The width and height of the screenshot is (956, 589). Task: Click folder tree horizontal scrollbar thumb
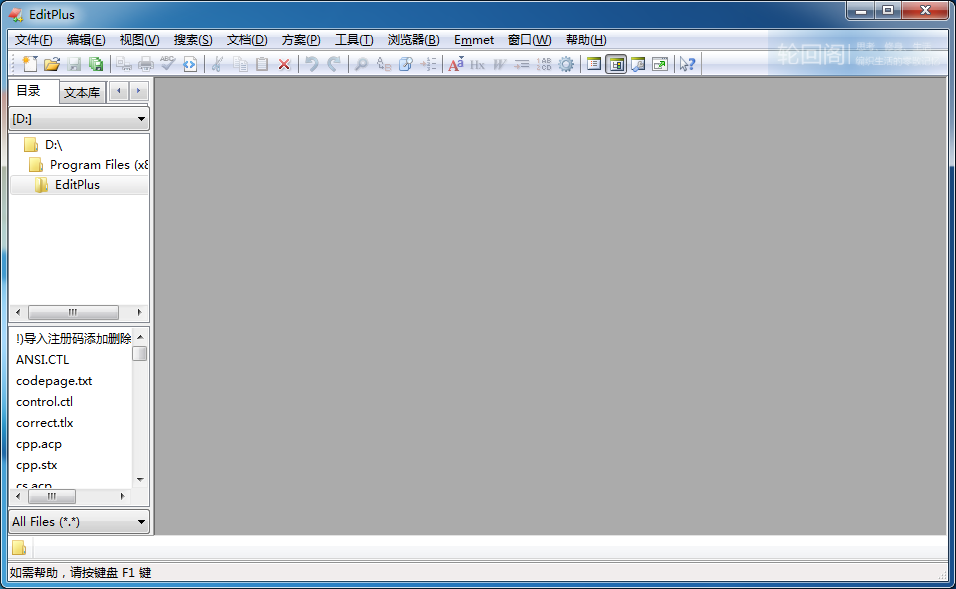73,312
